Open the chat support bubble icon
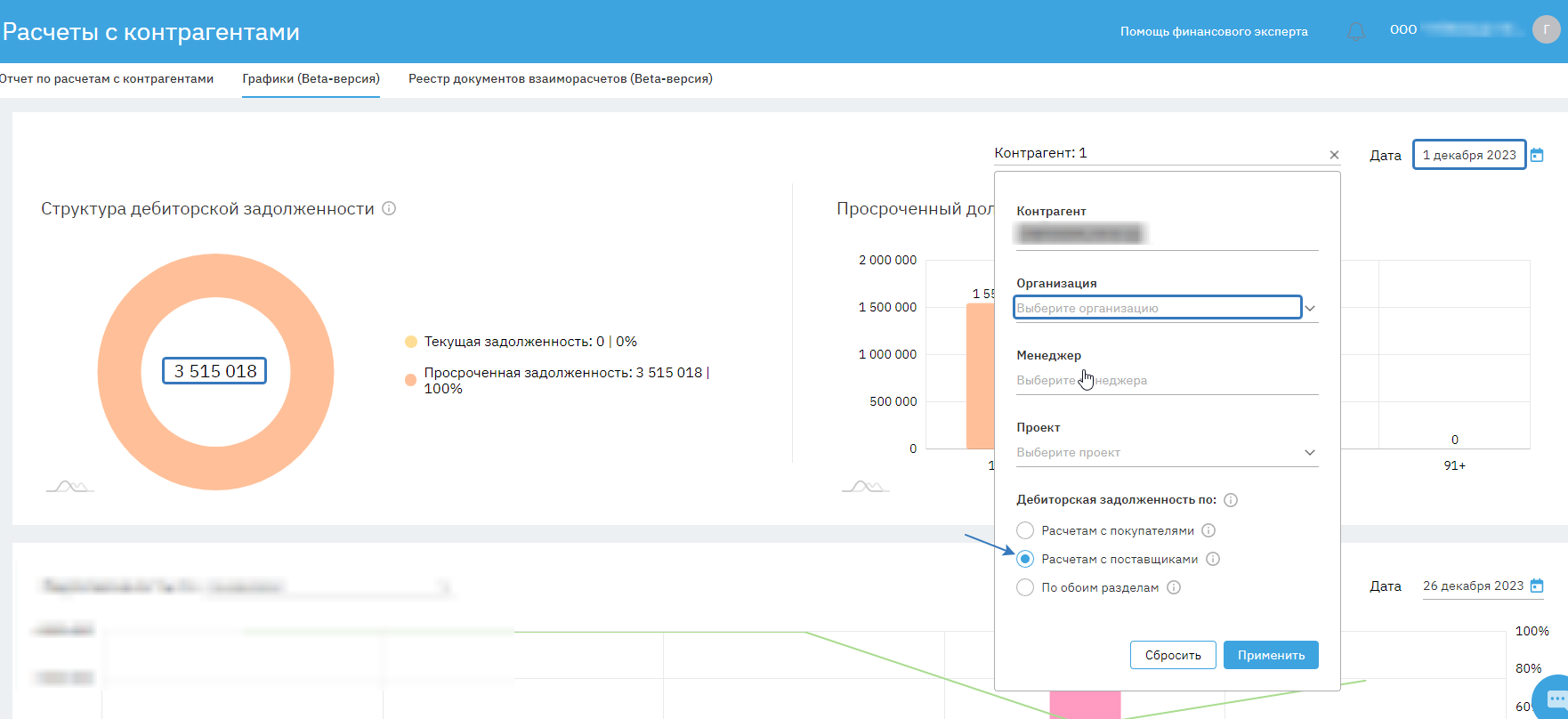 (1555, 699)
